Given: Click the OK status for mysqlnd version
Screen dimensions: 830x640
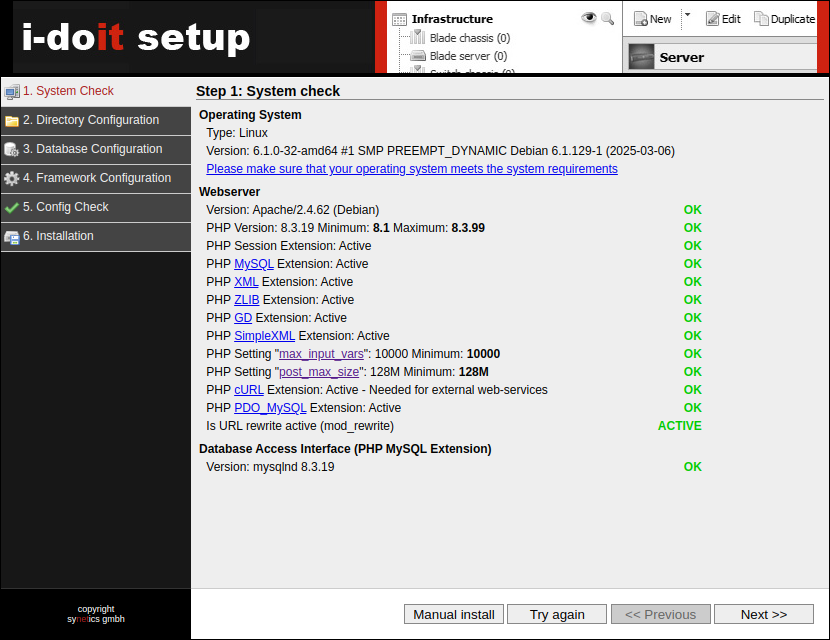Looking at the screenshot, I should pos(692,467).
